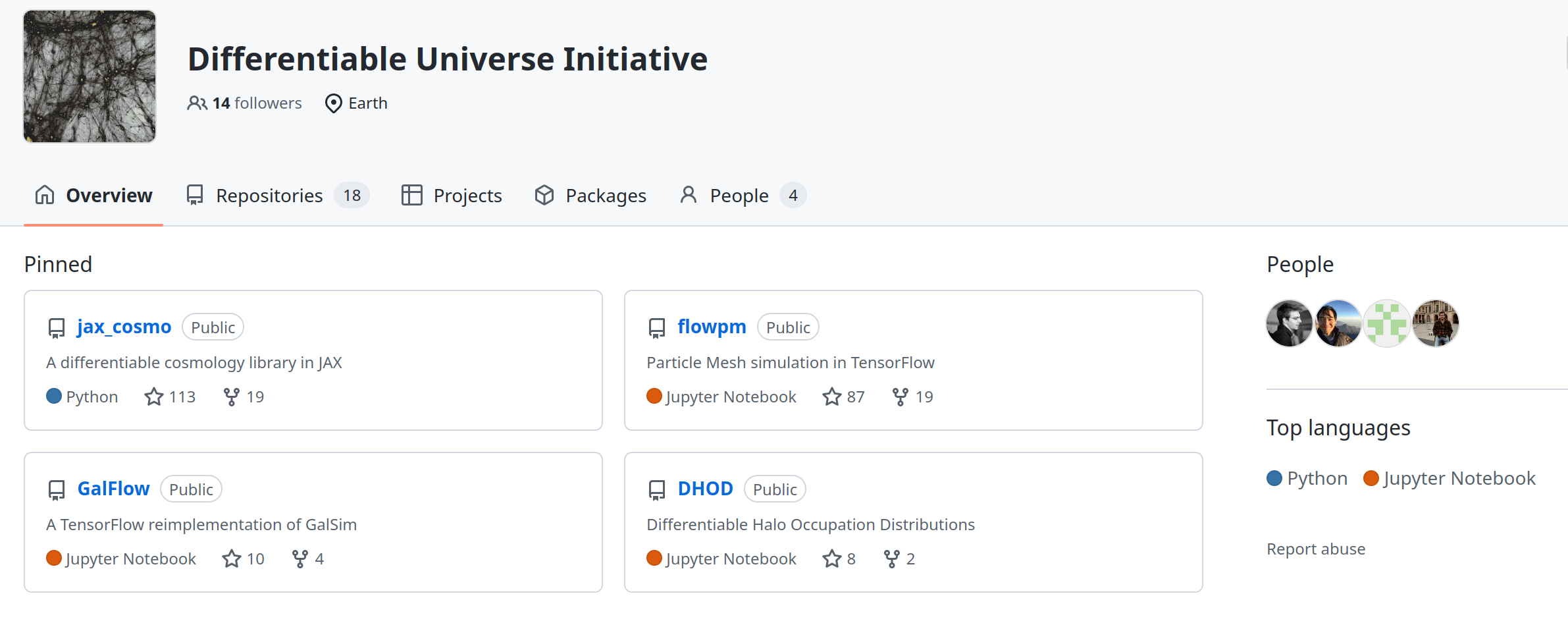Screen dimensions: 1568x627
Task: Open the DHOD repository link
Action: [x=706, y=489]
